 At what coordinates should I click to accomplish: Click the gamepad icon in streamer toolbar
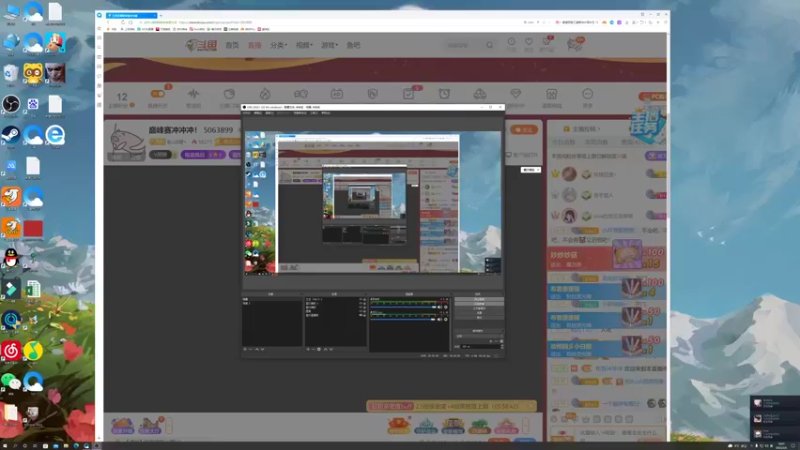click(301, 94)
